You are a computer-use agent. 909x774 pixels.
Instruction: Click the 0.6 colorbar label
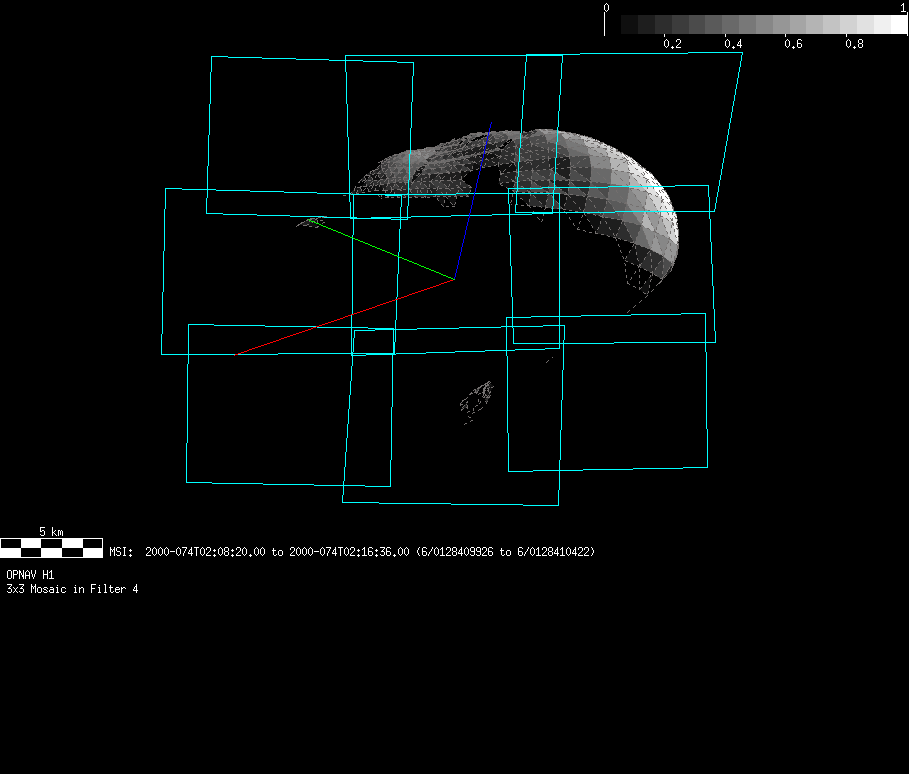pyautogui.click(x=793, y=44)
